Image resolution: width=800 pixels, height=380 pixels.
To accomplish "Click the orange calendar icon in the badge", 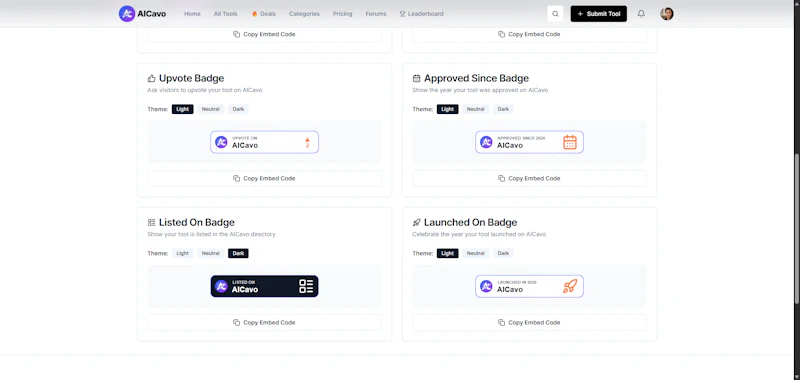I will tap(569, 142).
